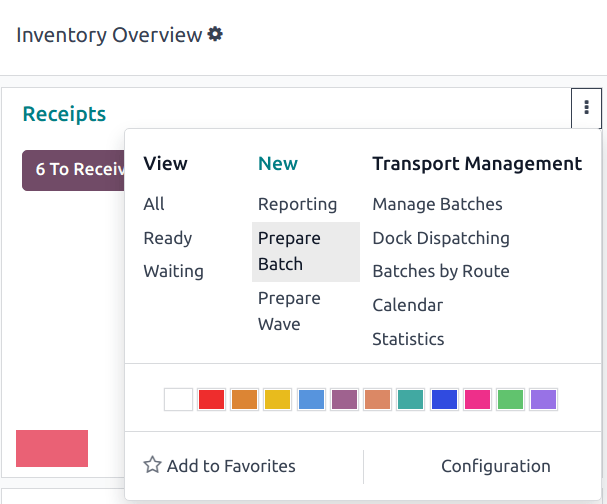
Task: Open Manage Batches
Action: click(x=437, y=204)
